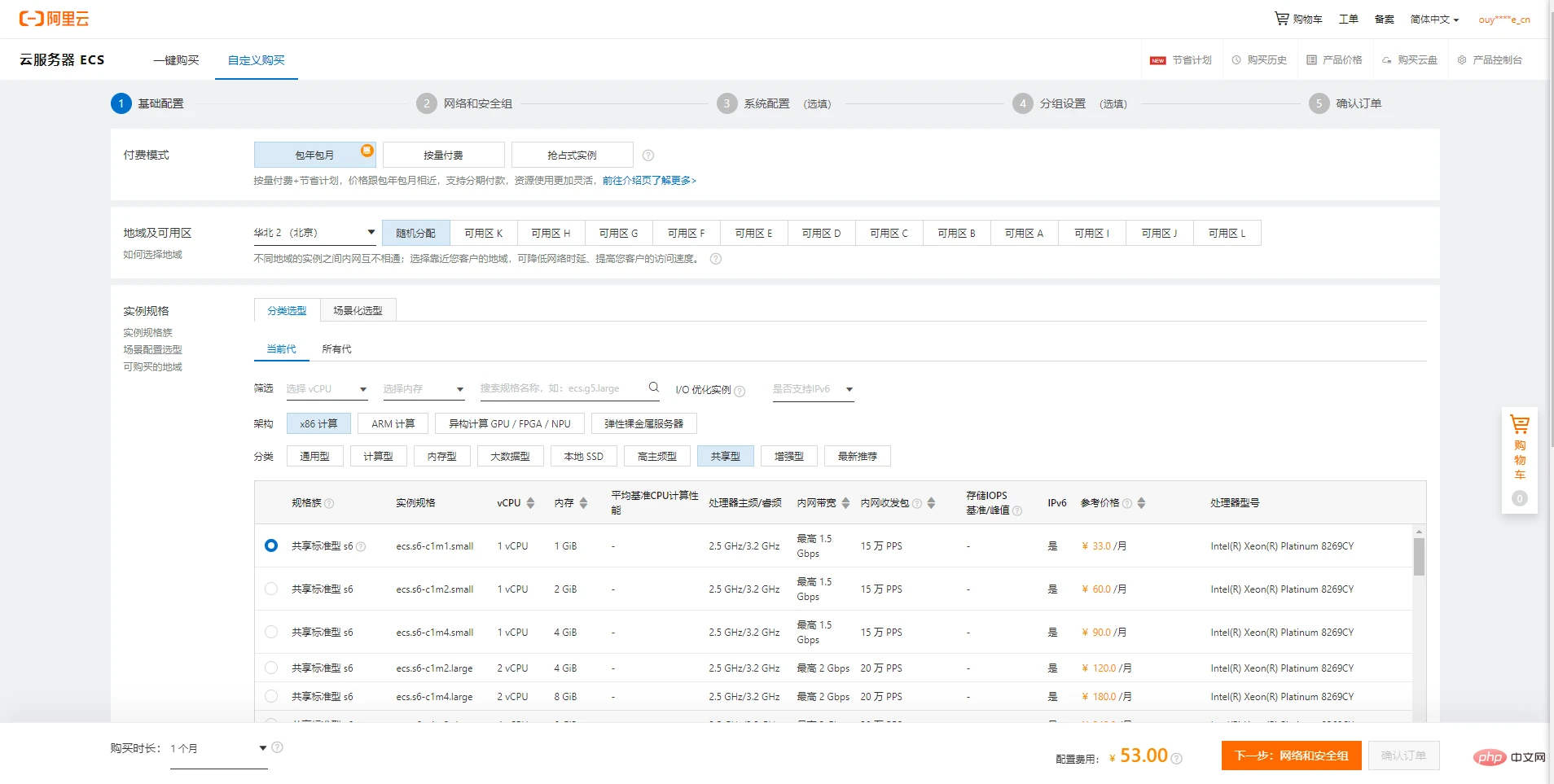Screen dimensions: 1554x784
Task: Select ecs.s6-c1m2.small radio button
Action: (x=271, y=589)
